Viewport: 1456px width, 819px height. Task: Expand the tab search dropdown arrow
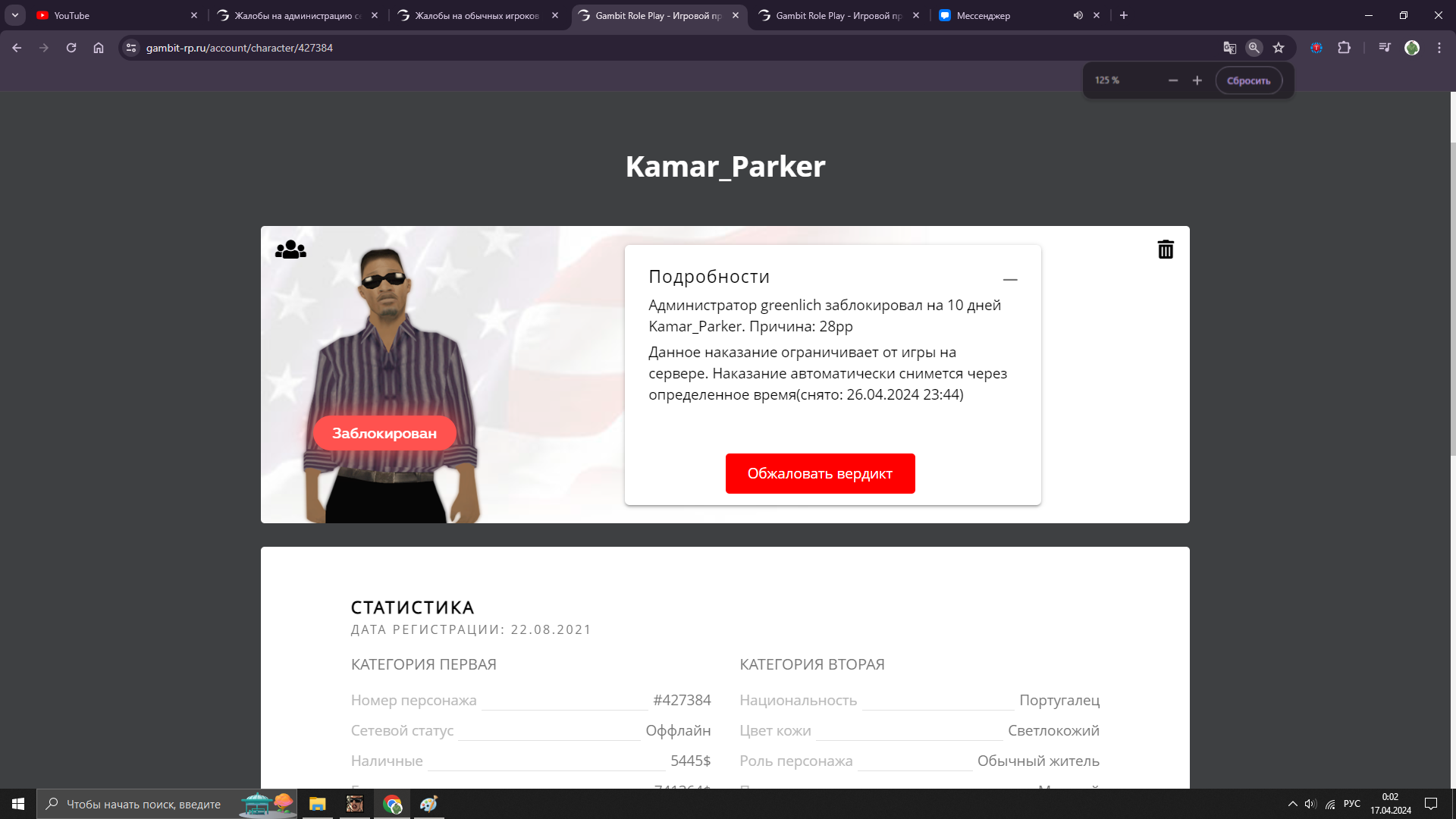tap(15, 15)
